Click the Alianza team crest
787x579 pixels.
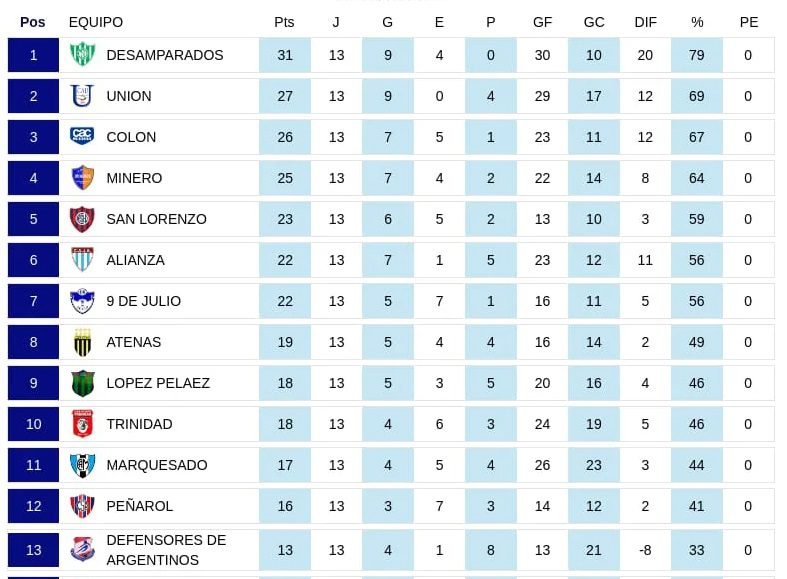pos(82,260)
